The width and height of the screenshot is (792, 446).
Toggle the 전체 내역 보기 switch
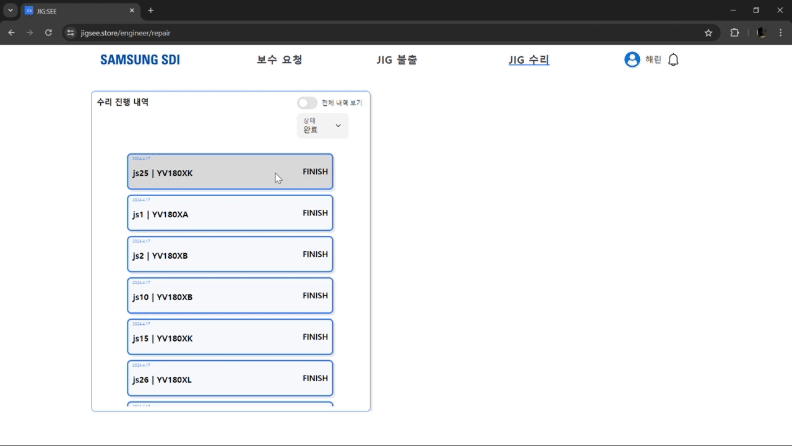(306, 103)
